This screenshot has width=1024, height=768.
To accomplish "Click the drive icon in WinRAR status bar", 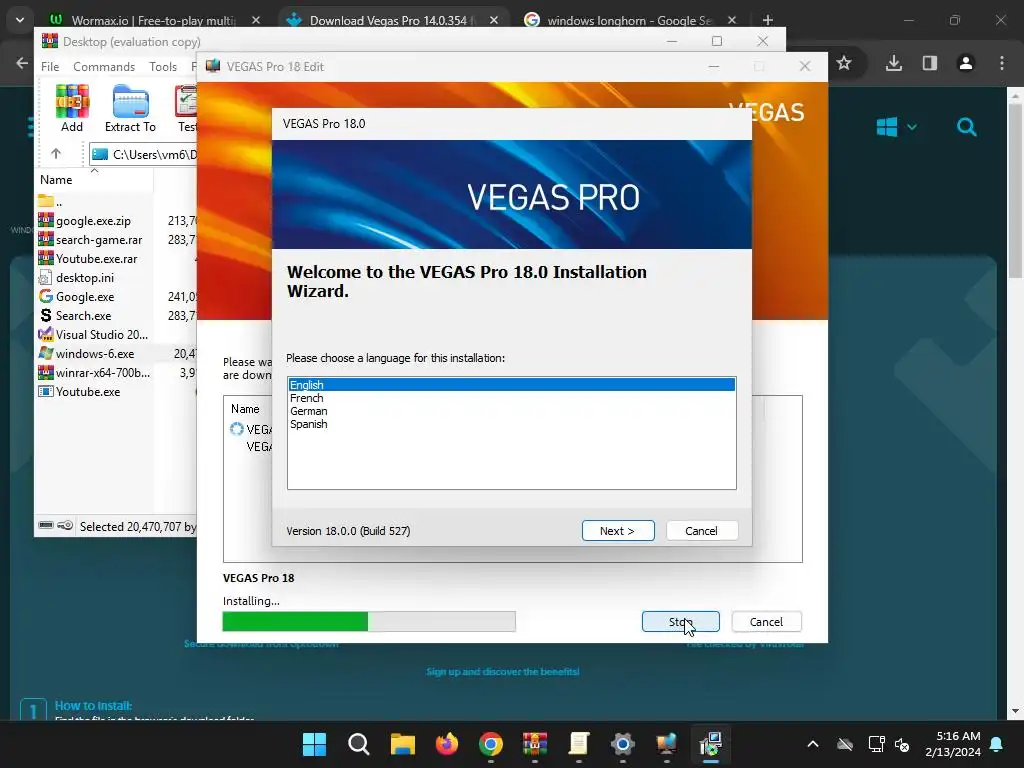I will click(46, 525).
